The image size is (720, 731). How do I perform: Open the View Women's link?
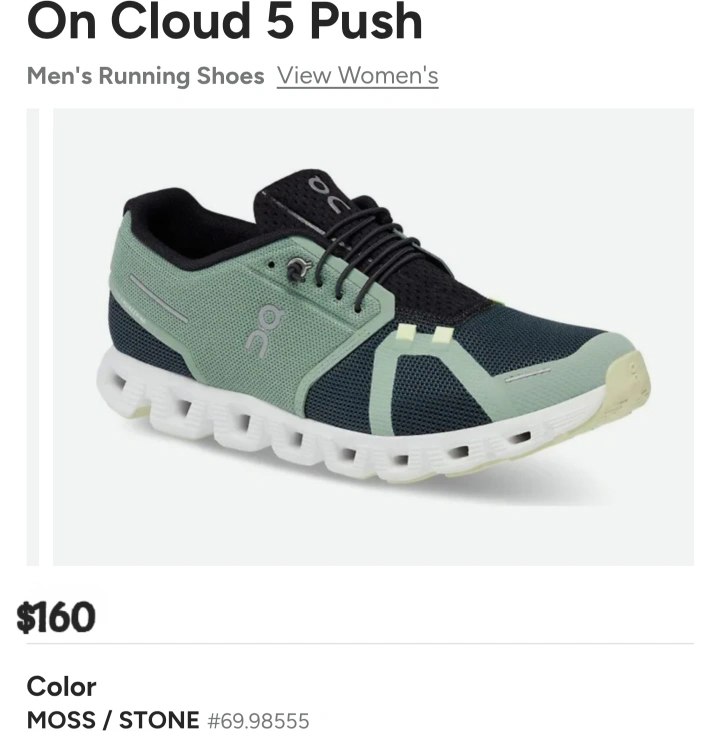357,76
